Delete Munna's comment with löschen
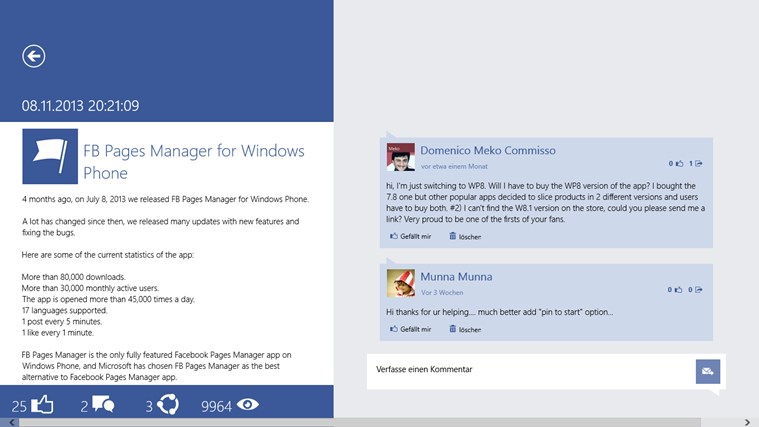The image size is (759, 427). [x=465, y=329]
